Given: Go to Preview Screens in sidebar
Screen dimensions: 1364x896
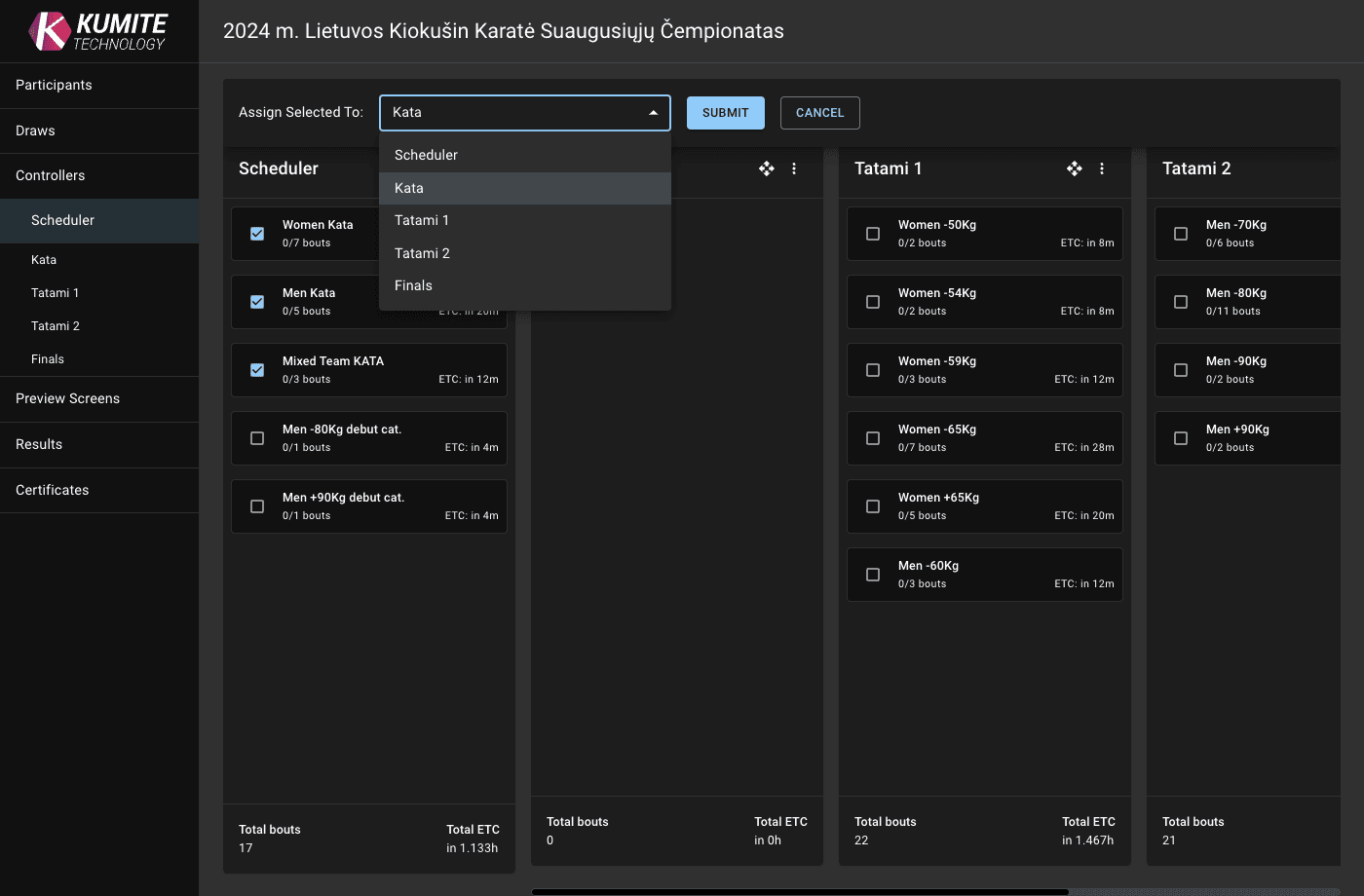Looking at the screenshot, I should tap(67, 398).
